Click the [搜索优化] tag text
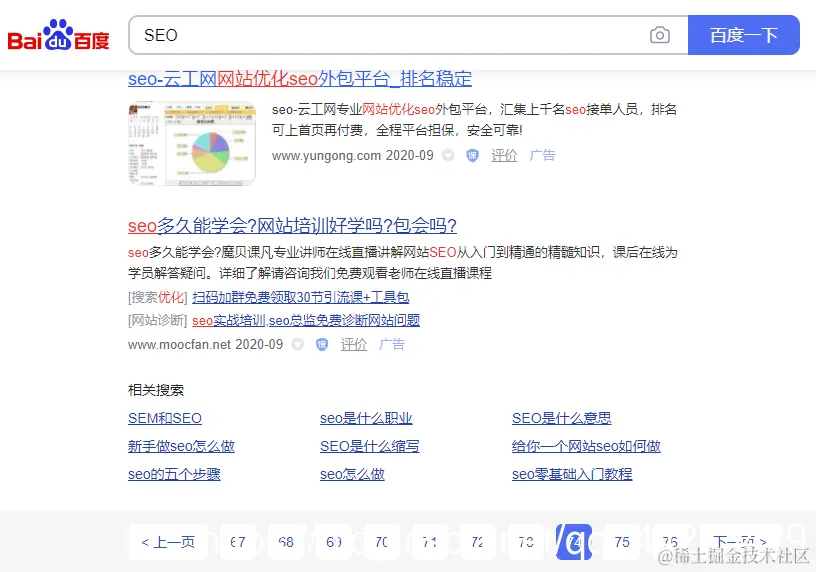Image resolution: width=816 pixels, height=572 pixels. point(158,297)
